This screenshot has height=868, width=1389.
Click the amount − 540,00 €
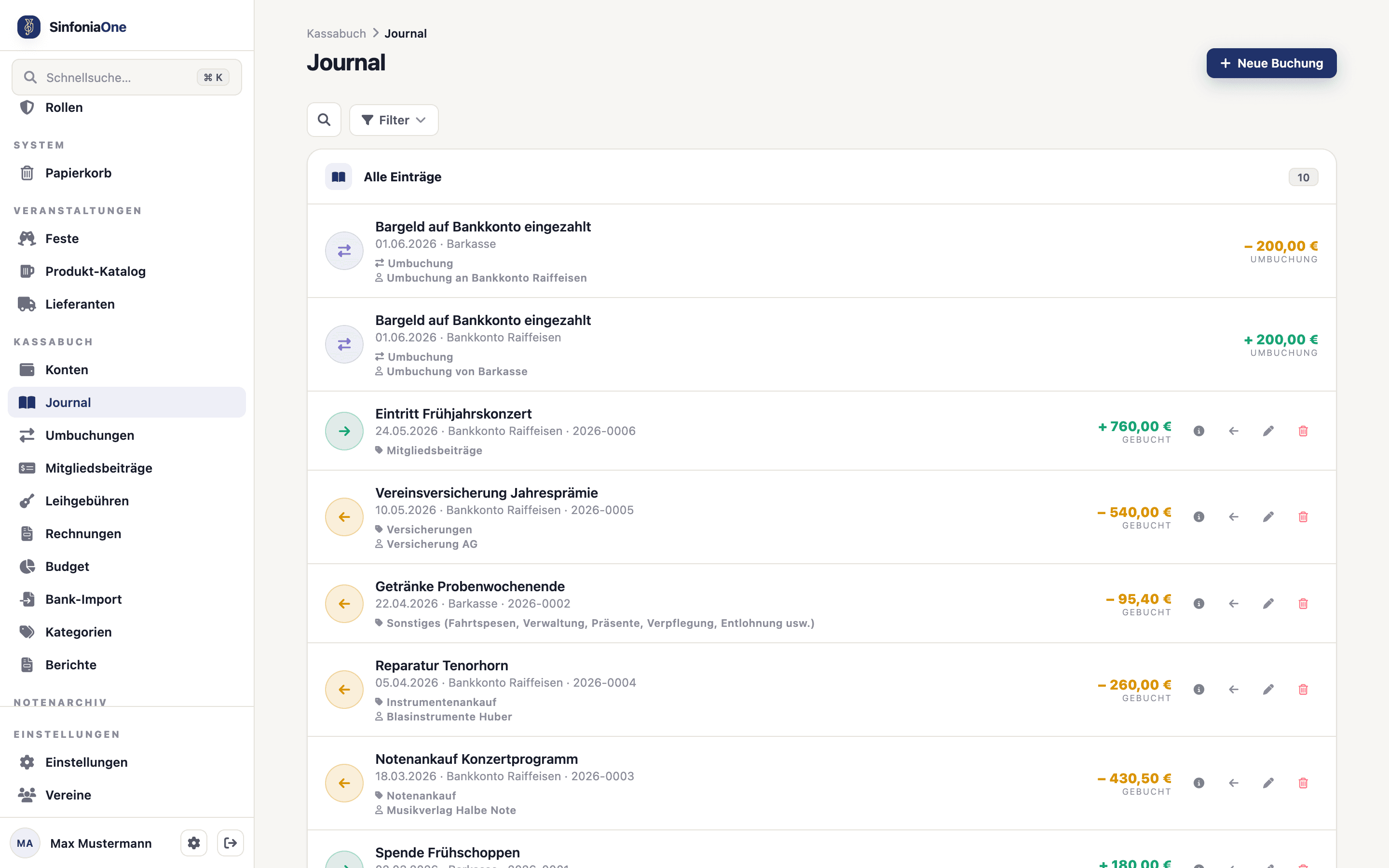(x=1133, y=512)
